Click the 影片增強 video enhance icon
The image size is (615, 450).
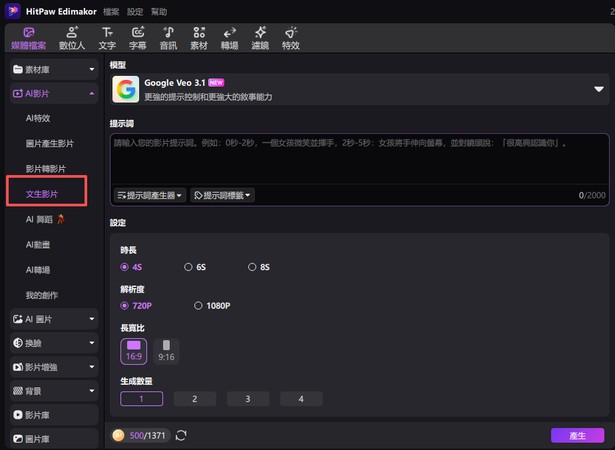click(18, 367)
